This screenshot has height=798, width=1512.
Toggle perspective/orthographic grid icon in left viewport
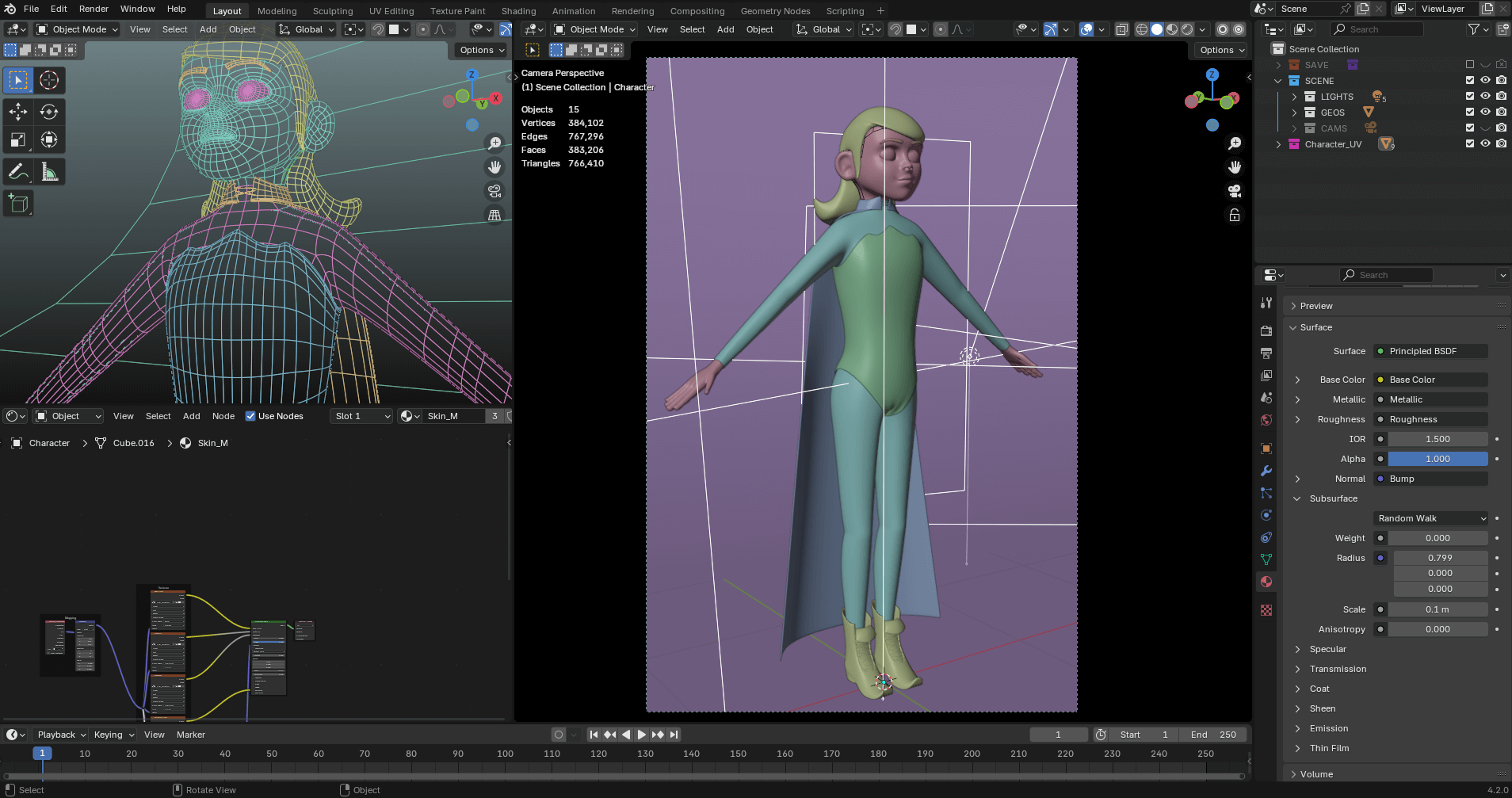494,215
